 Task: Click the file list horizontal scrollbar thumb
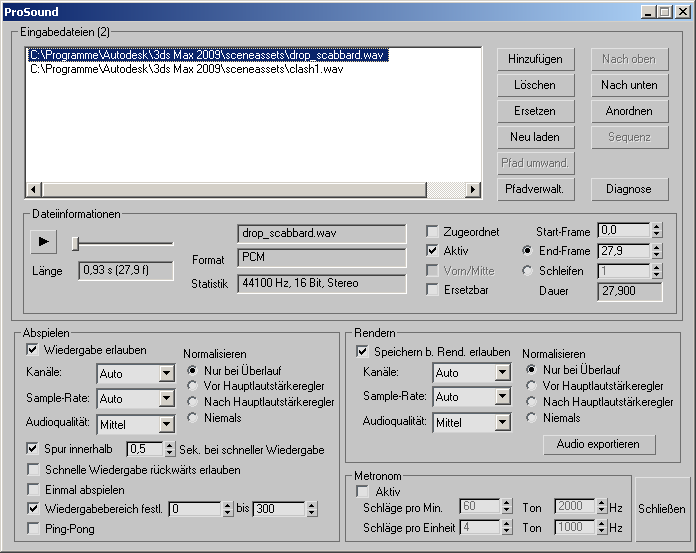tap(234, 190)
